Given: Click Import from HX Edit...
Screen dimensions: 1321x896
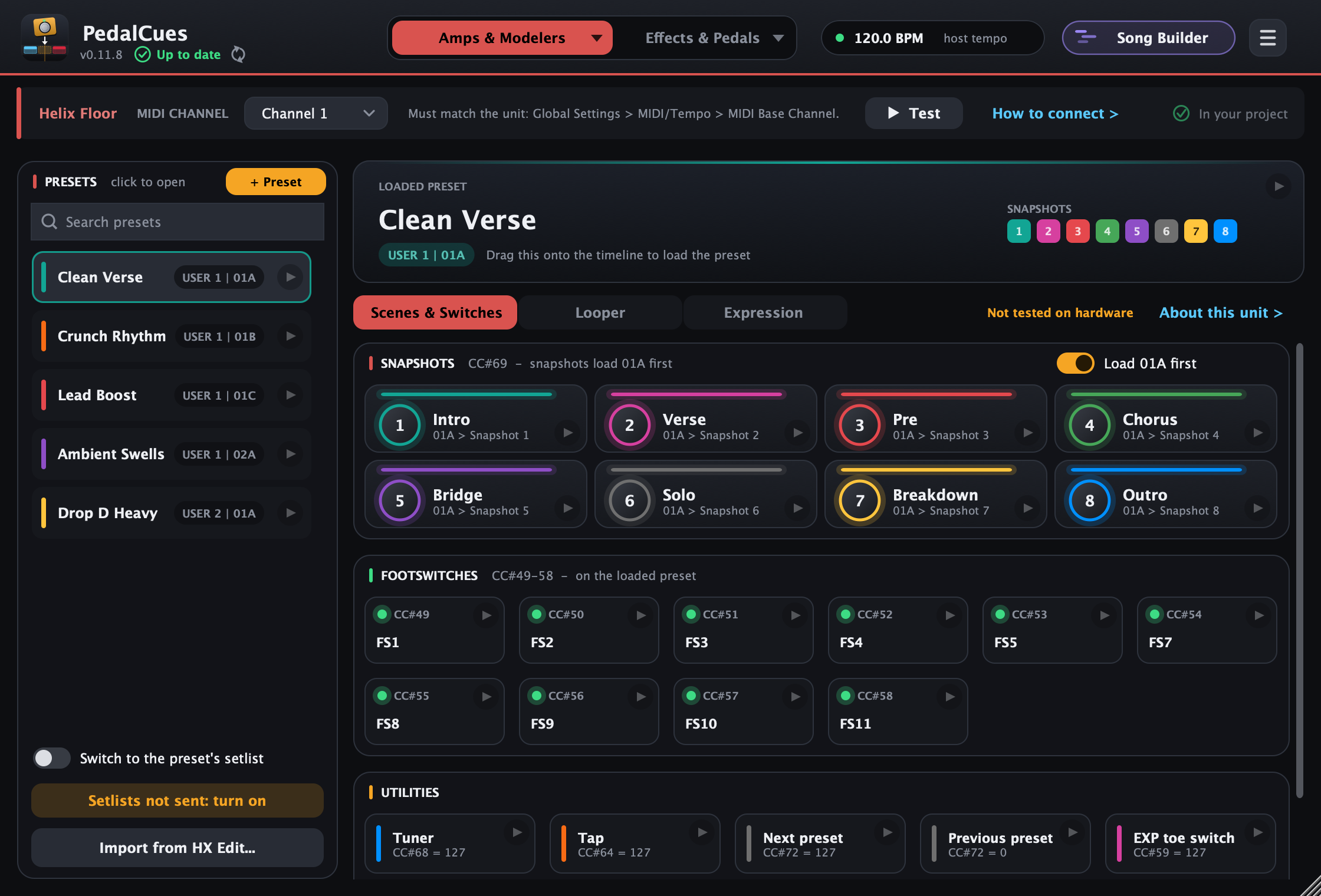Looking at the screenshot, I should pyautogui.click(x=177, y=848).
